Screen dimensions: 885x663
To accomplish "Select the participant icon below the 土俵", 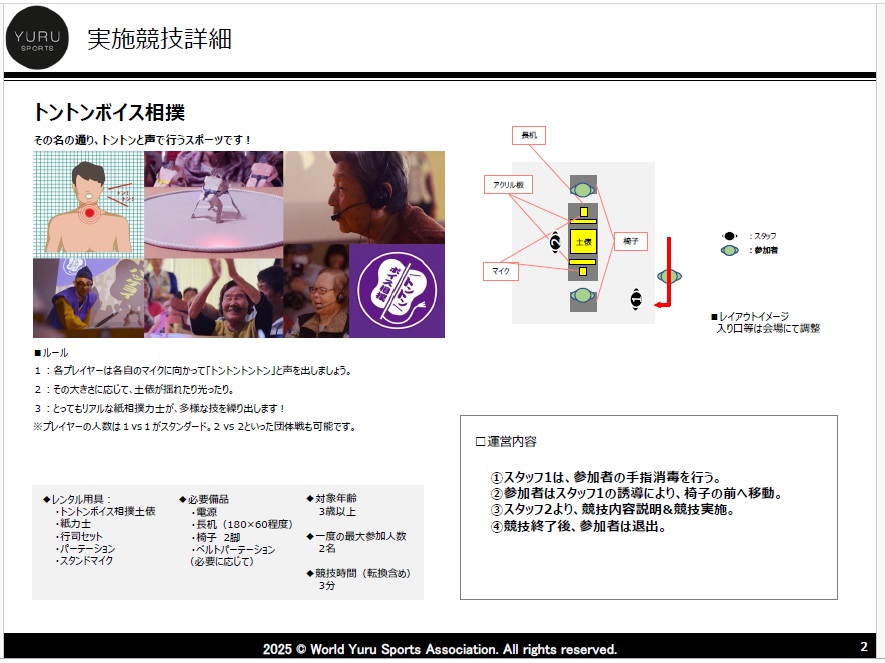I will coord(582,296).
